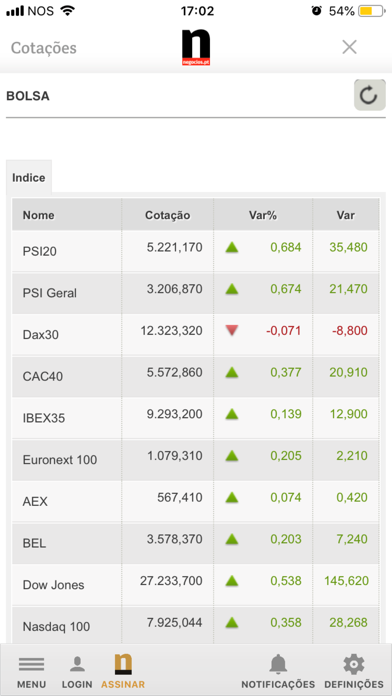Tap the Login person icon
The height and width of the screenshot is (696, 392).
point(77,664)
